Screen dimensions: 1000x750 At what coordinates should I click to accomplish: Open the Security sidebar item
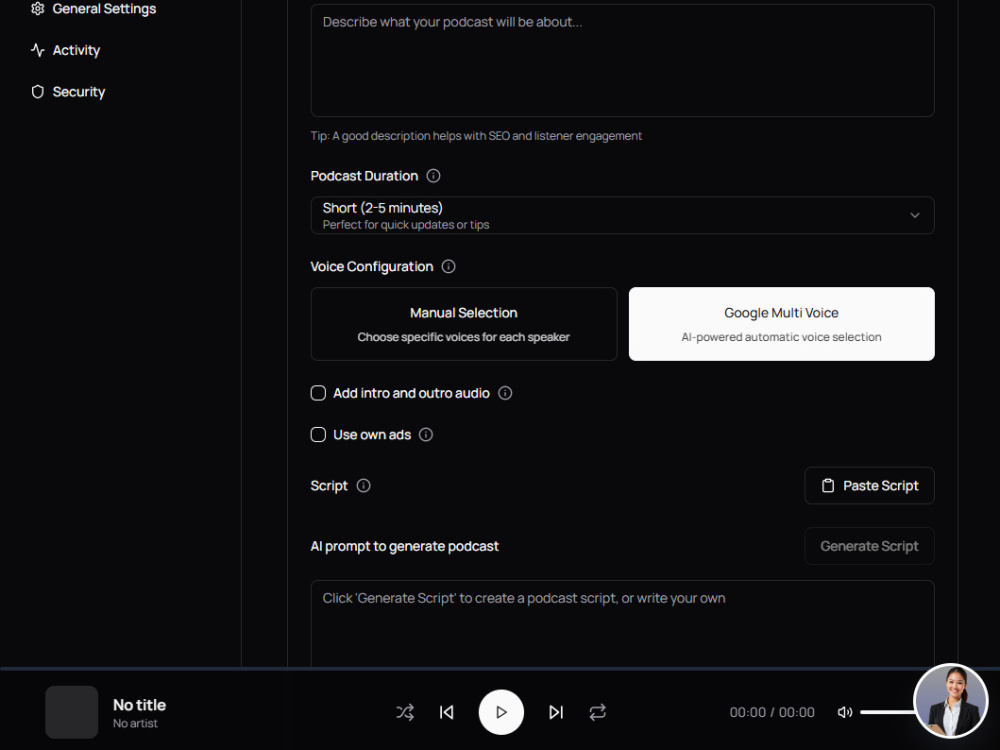(68, 92)
